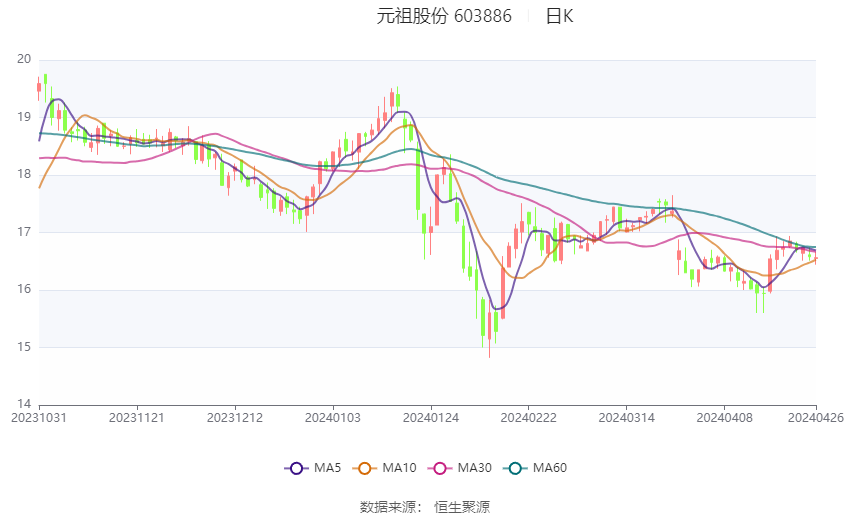The image size is (850, 517).
Task: Click the 15 price axis label
Action: pyautogui.click(x=24, y=347)
